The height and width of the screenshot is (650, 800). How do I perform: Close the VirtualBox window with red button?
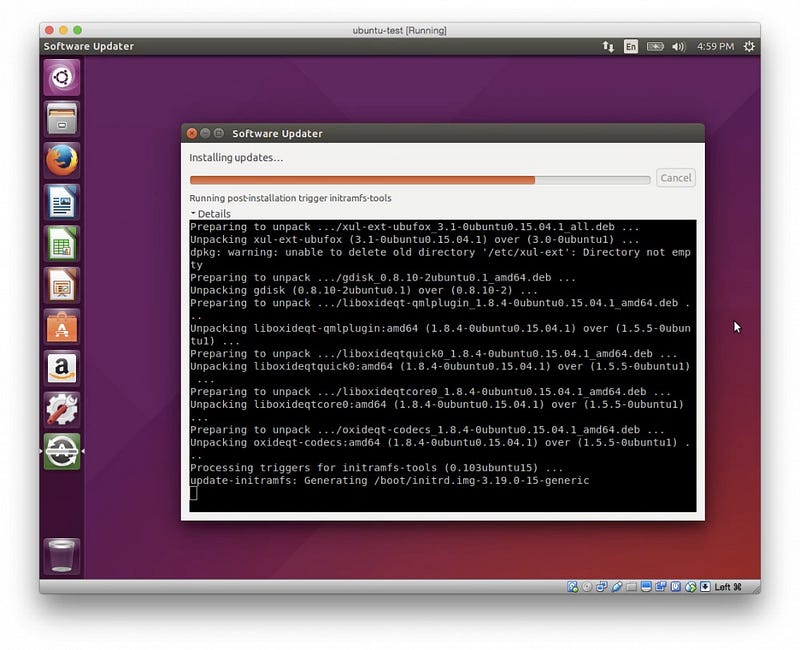49,30
